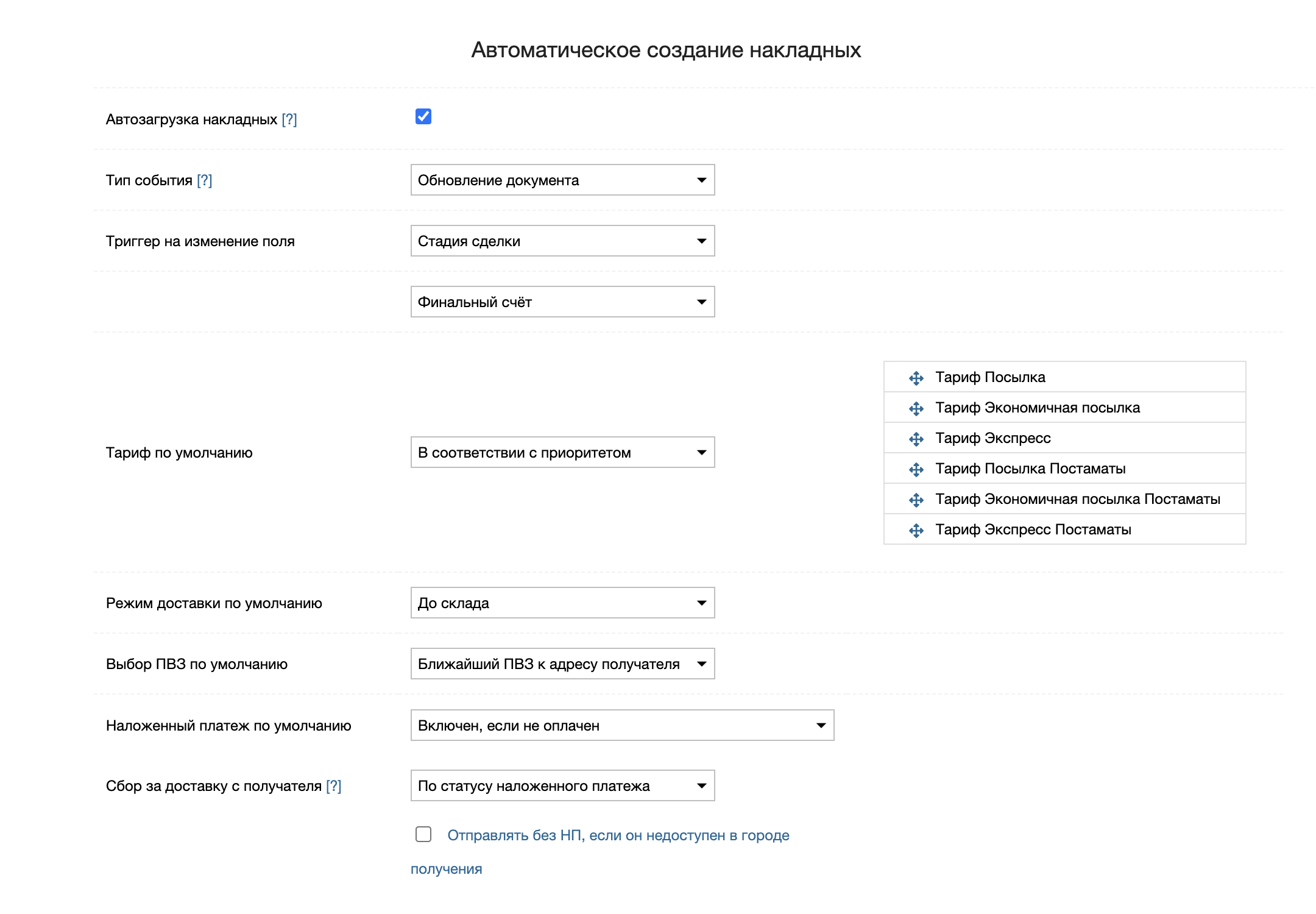Expand the Стадия сделки trigger field dropdown

pos(562,241)
